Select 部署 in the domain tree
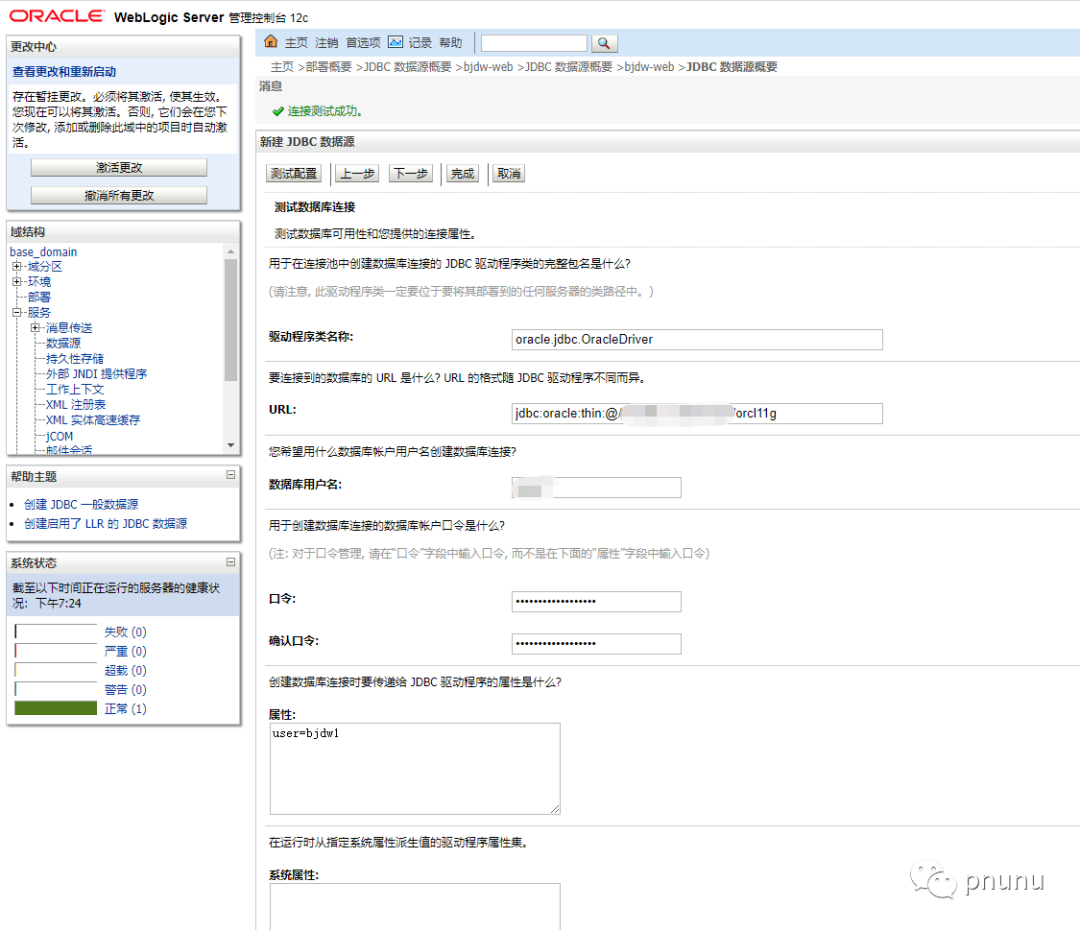The height and width of the screenshot is (930, 1080). [x=39, y=297]
